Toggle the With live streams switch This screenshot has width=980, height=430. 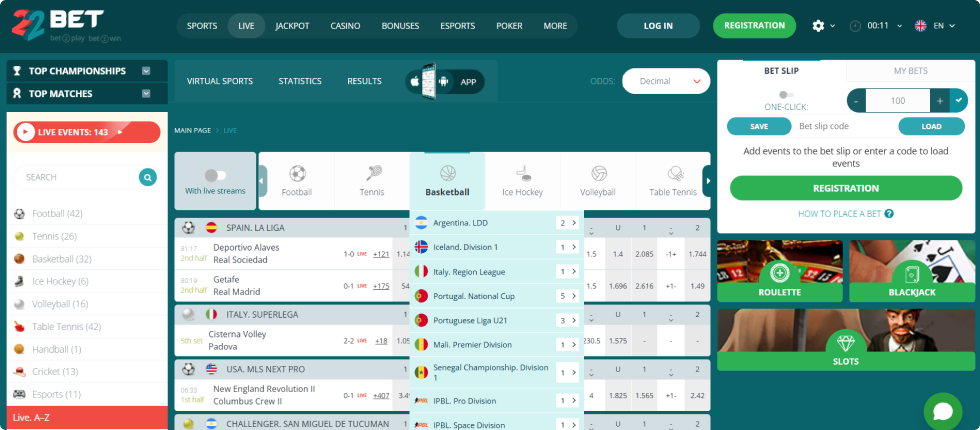[216, 176]
